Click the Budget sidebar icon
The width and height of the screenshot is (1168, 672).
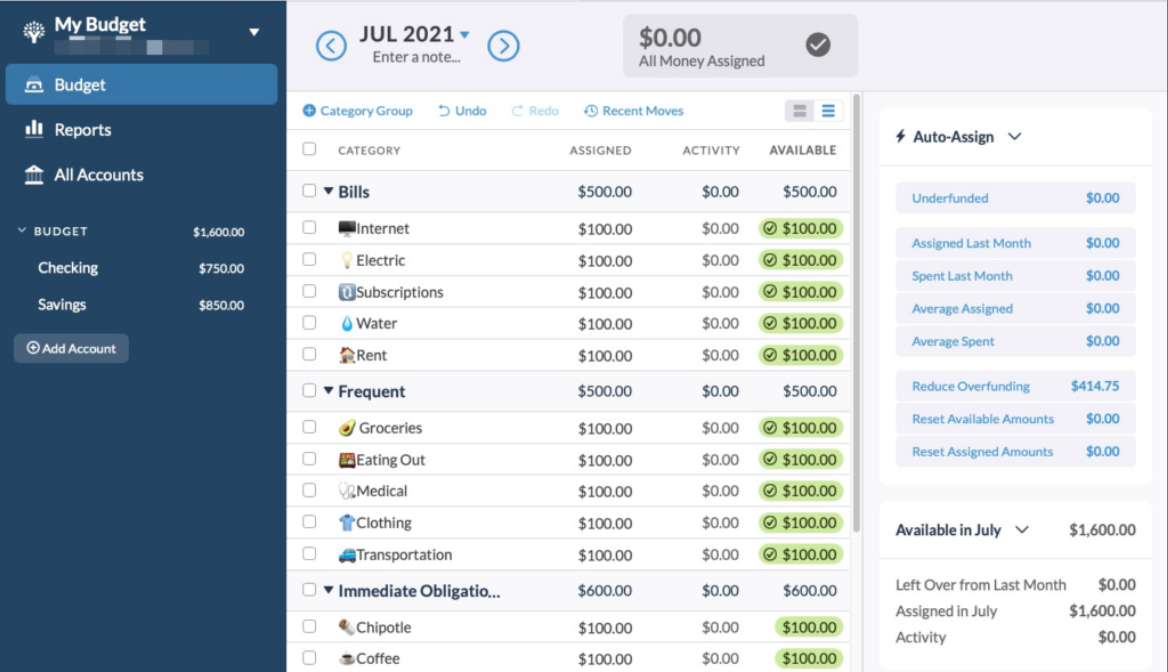[34, 85]
